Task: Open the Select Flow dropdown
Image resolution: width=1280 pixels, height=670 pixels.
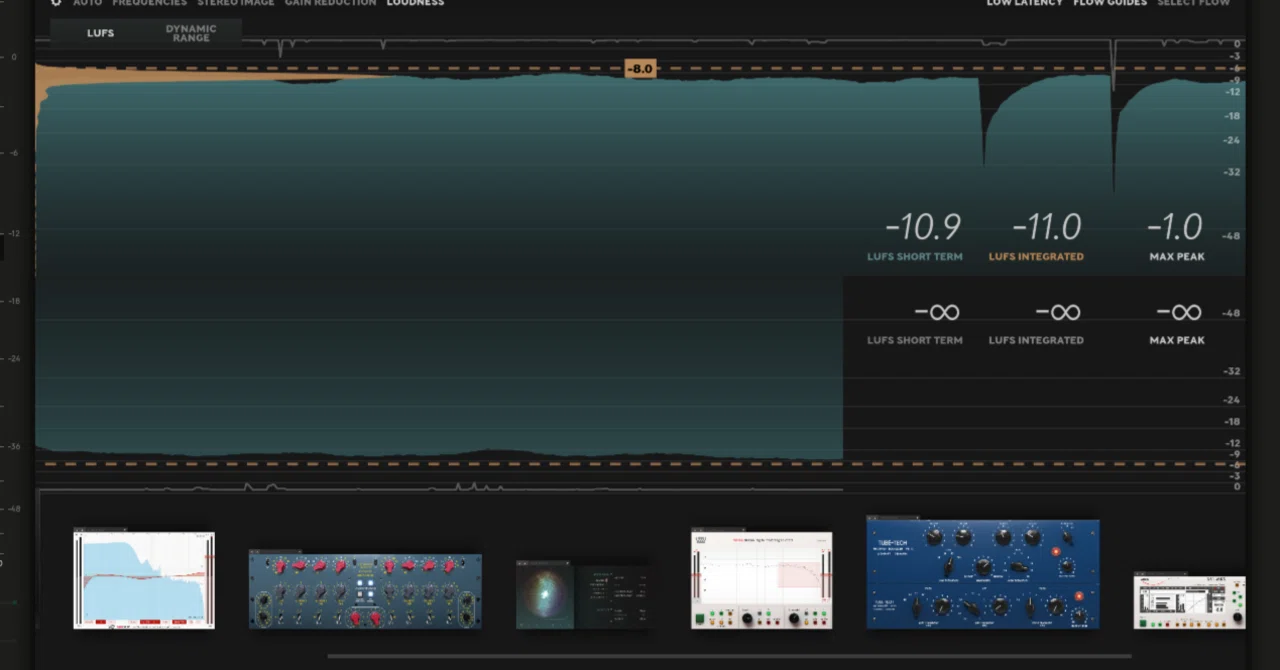Action: point(1194,3)
